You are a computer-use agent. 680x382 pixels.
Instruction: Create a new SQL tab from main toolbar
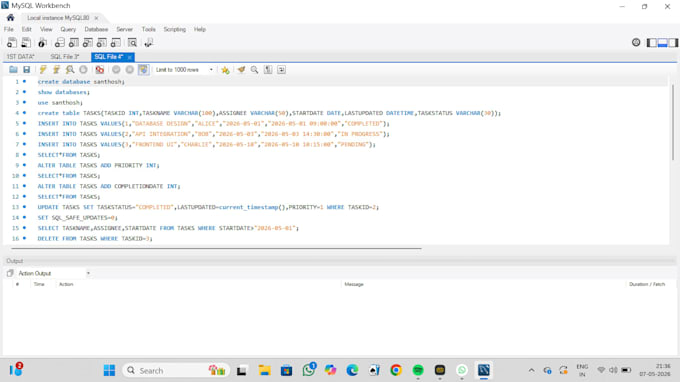(x=12, y=42)
